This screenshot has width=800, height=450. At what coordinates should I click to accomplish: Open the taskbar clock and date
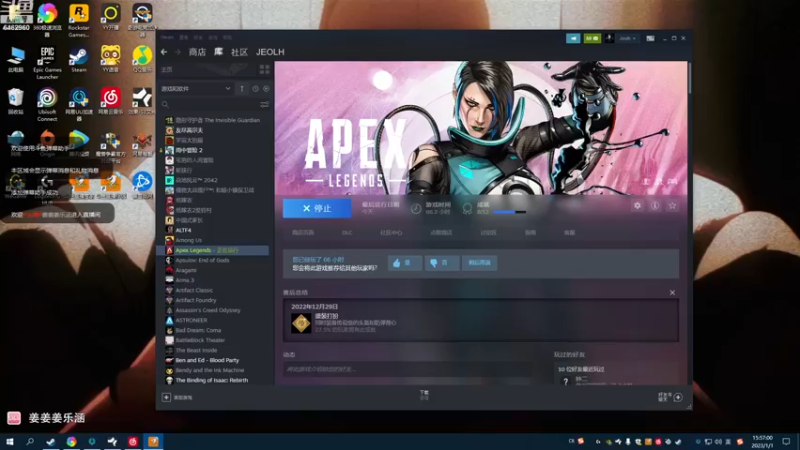coord(762,441)
